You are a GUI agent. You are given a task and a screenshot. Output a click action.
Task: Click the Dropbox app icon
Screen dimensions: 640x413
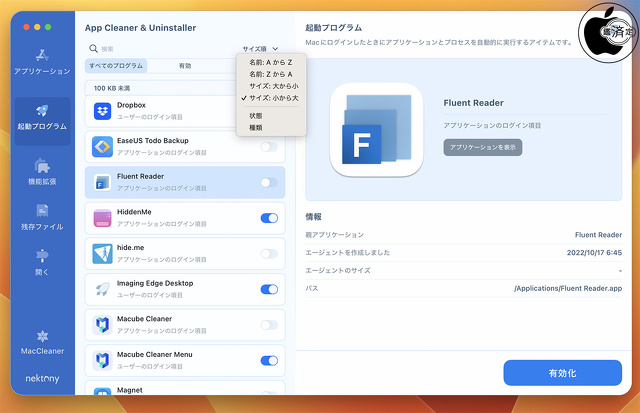[x=102, y=111]
